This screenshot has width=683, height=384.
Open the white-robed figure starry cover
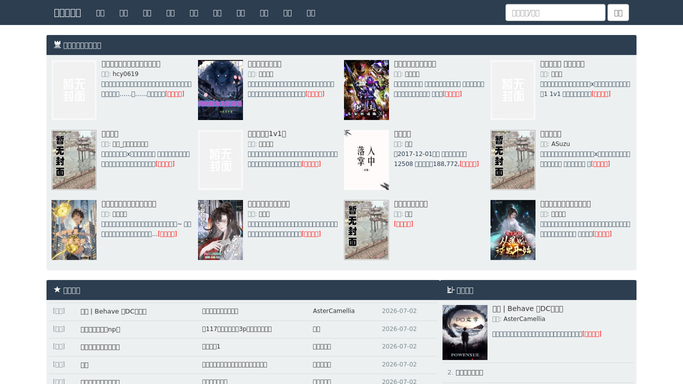tap(513, 230)
